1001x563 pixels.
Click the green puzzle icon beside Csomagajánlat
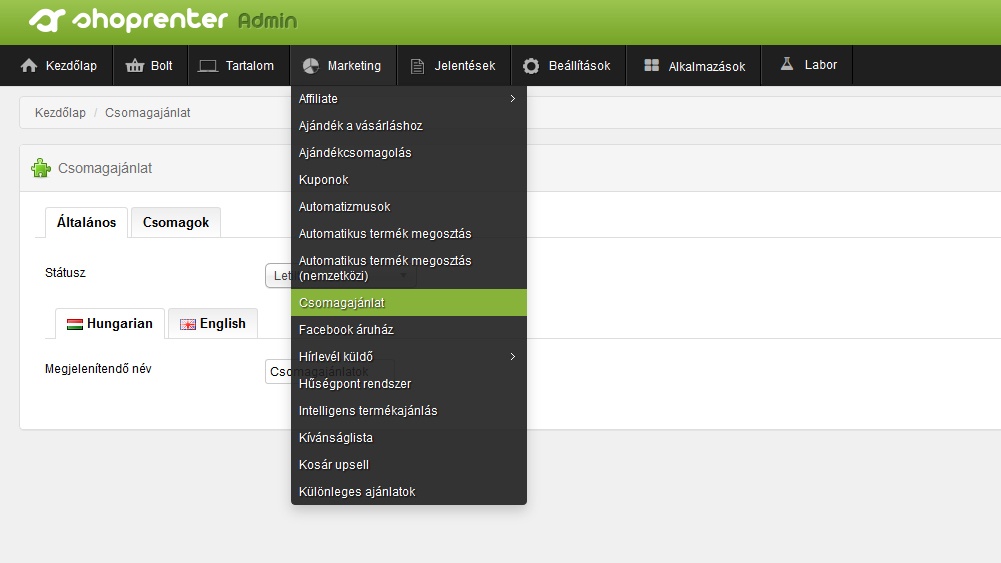41,168
